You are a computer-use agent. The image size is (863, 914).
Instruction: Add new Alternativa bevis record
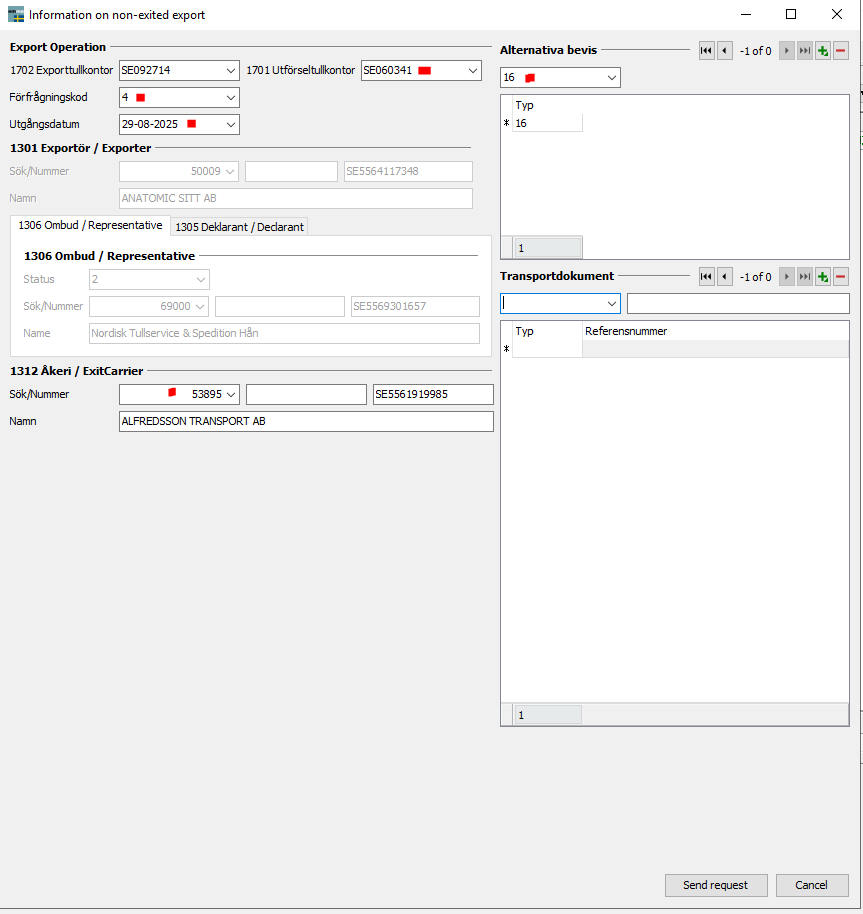(823, 51)
